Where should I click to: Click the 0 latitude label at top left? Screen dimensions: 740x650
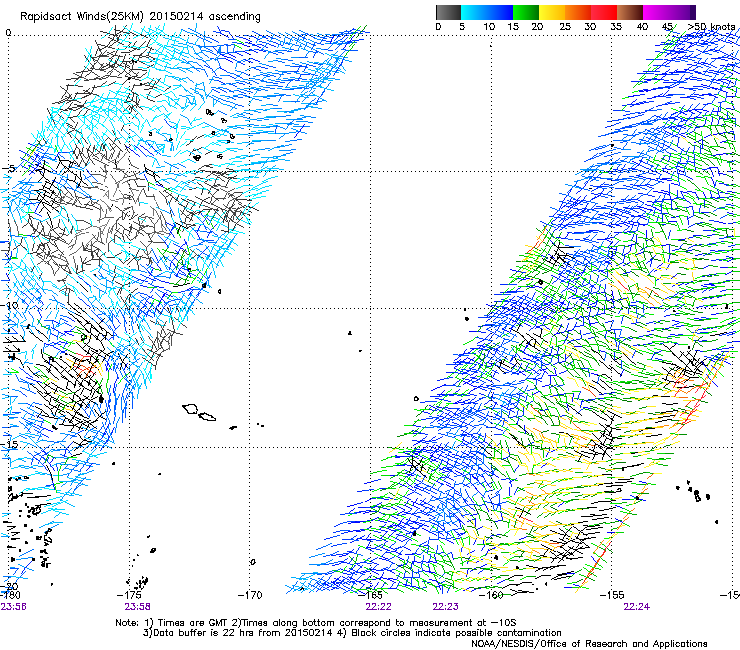tap(8, 33)
